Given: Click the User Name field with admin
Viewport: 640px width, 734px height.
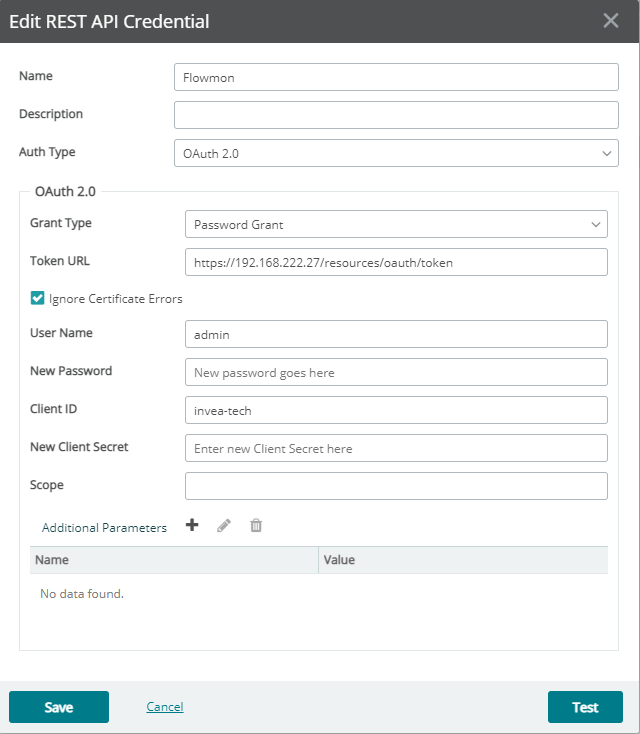Looking at the screenshot, I should [x=396, y=334].
